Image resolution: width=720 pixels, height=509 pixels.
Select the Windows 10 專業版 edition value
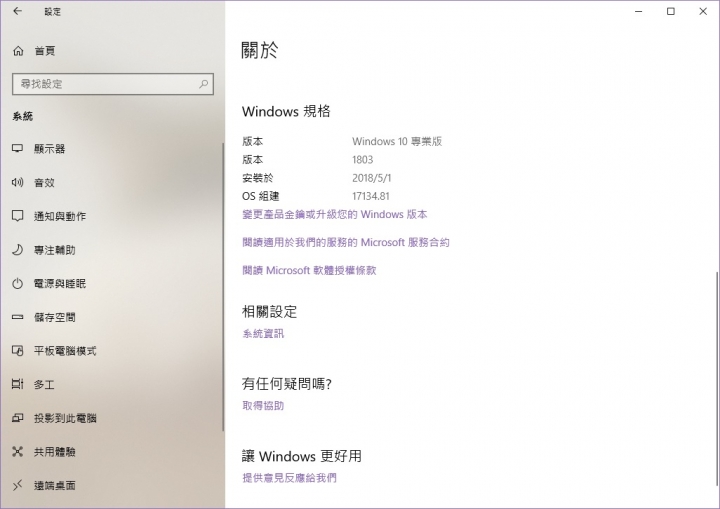tap(397, 141)
